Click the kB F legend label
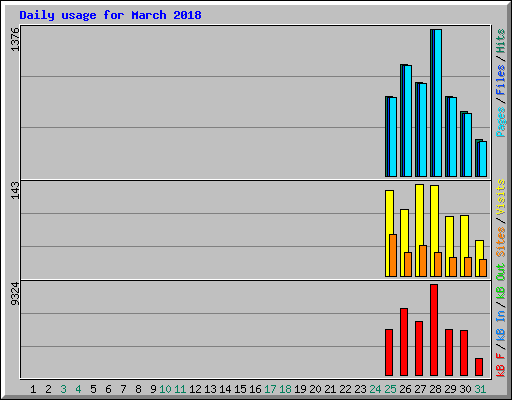Image resolution: width=512 pixels, height=400 pixels. point(501,365)
